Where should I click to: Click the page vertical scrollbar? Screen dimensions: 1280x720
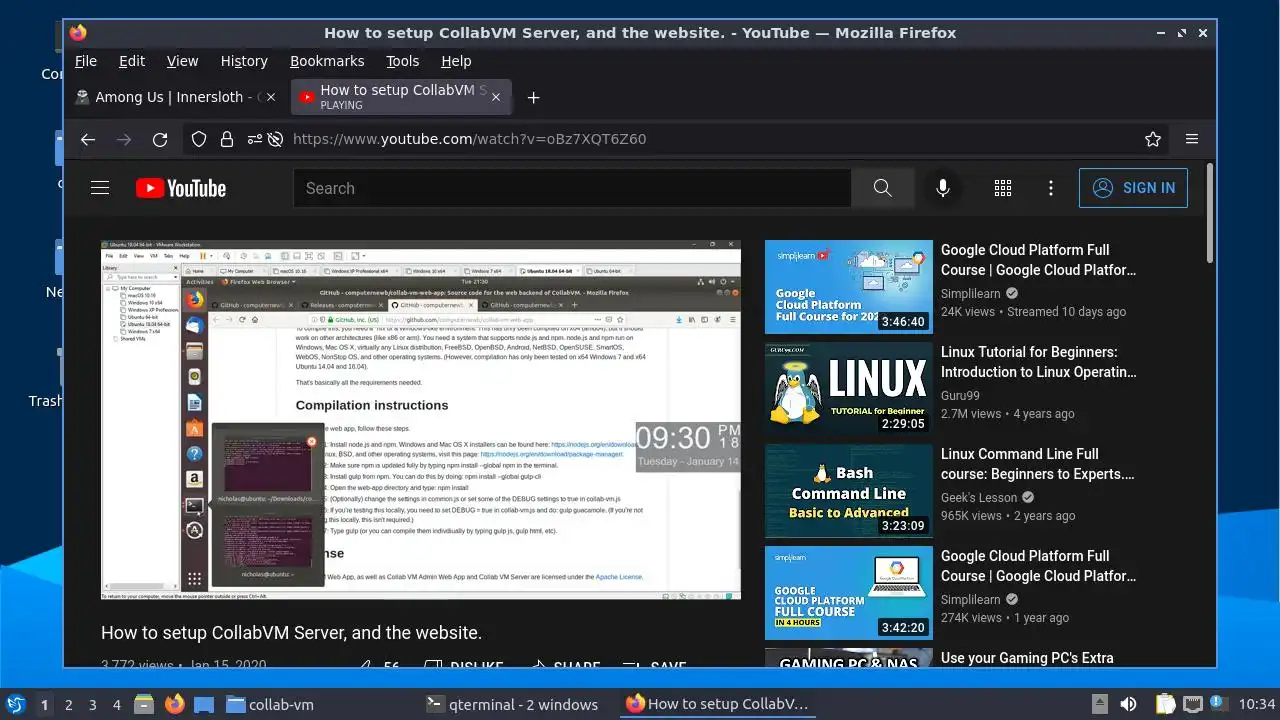pyautogui.click(x=1210, y=214)
